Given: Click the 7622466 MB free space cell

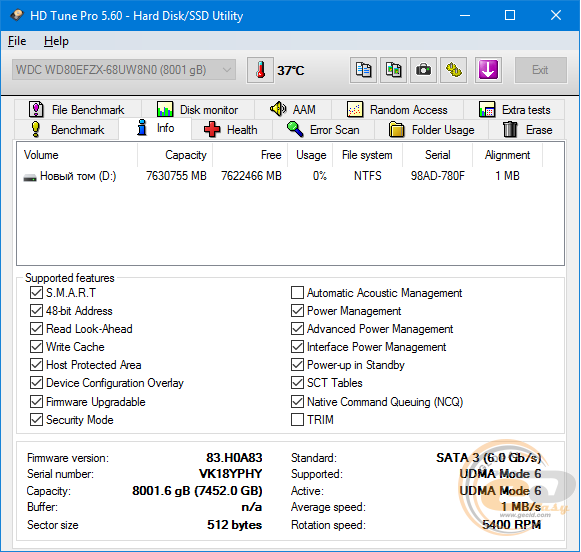Looking at the screenshot, I should click(x=252, y=176).
